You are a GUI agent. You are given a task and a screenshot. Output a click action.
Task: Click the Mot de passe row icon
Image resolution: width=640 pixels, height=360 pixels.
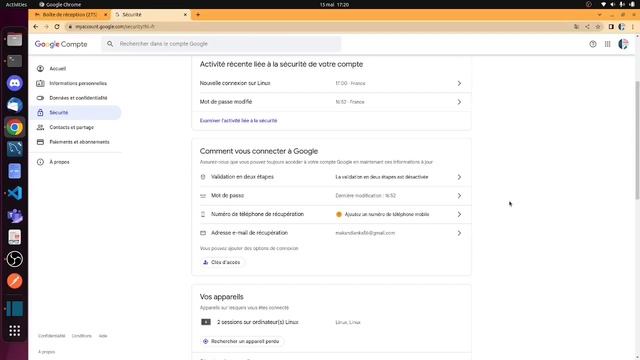click(203, 196)
